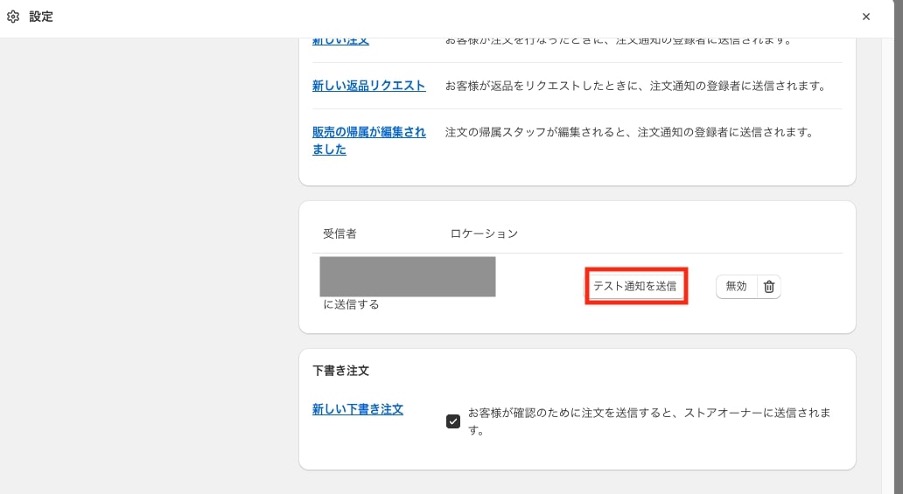This screenshot has height=494, width=904.
Task: Open the 新しい下書き注文 template link
Action: coord(357,409)
